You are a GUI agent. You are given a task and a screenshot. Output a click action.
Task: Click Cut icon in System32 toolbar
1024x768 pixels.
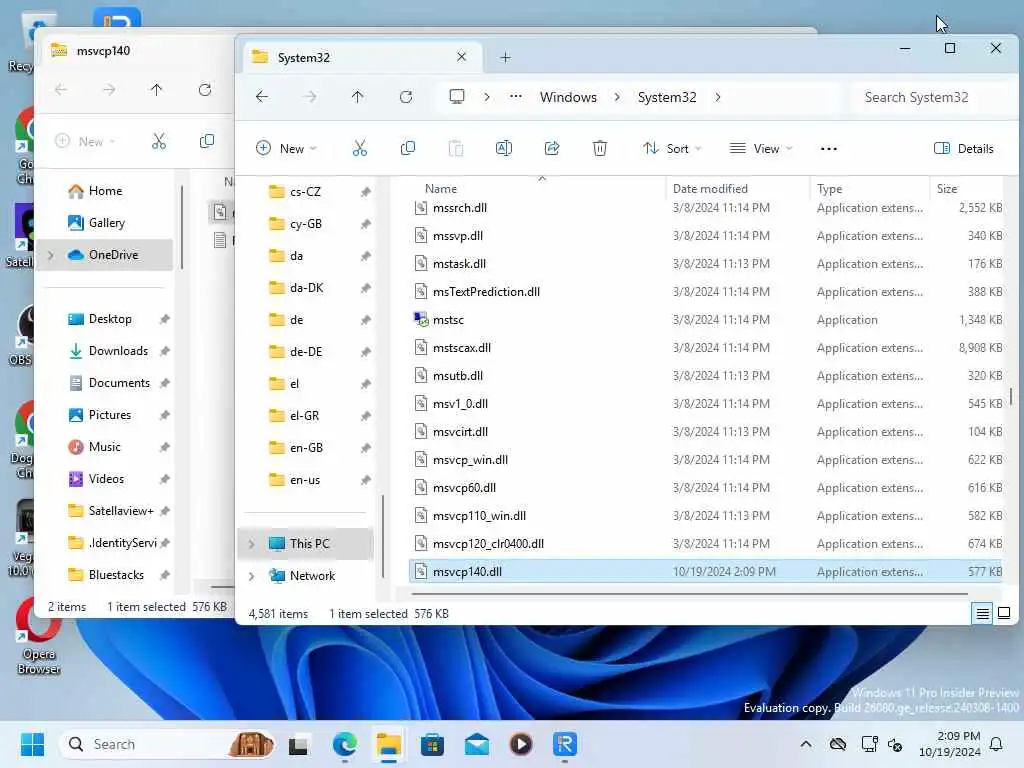360,148
